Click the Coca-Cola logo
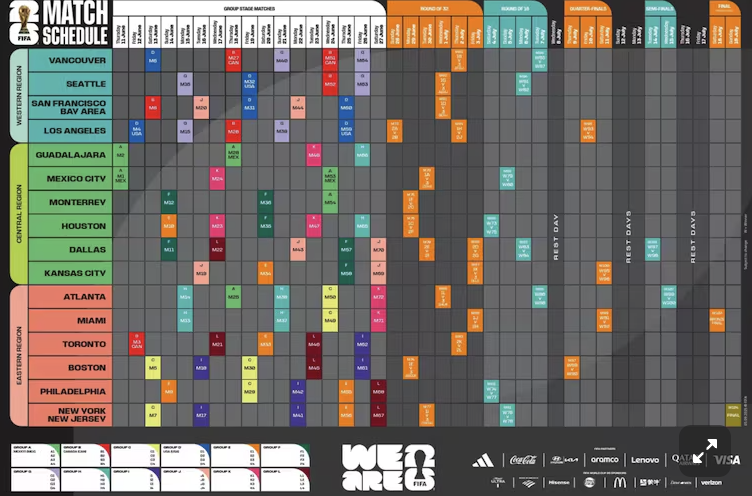 pos(523,460)
